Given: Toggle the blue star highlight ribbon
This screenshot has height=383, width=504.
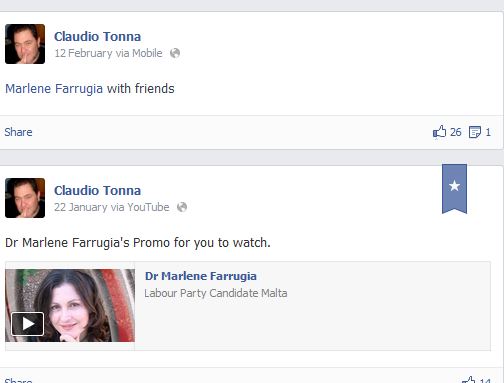Looking at the screenshot, I should tap(454, 188).
